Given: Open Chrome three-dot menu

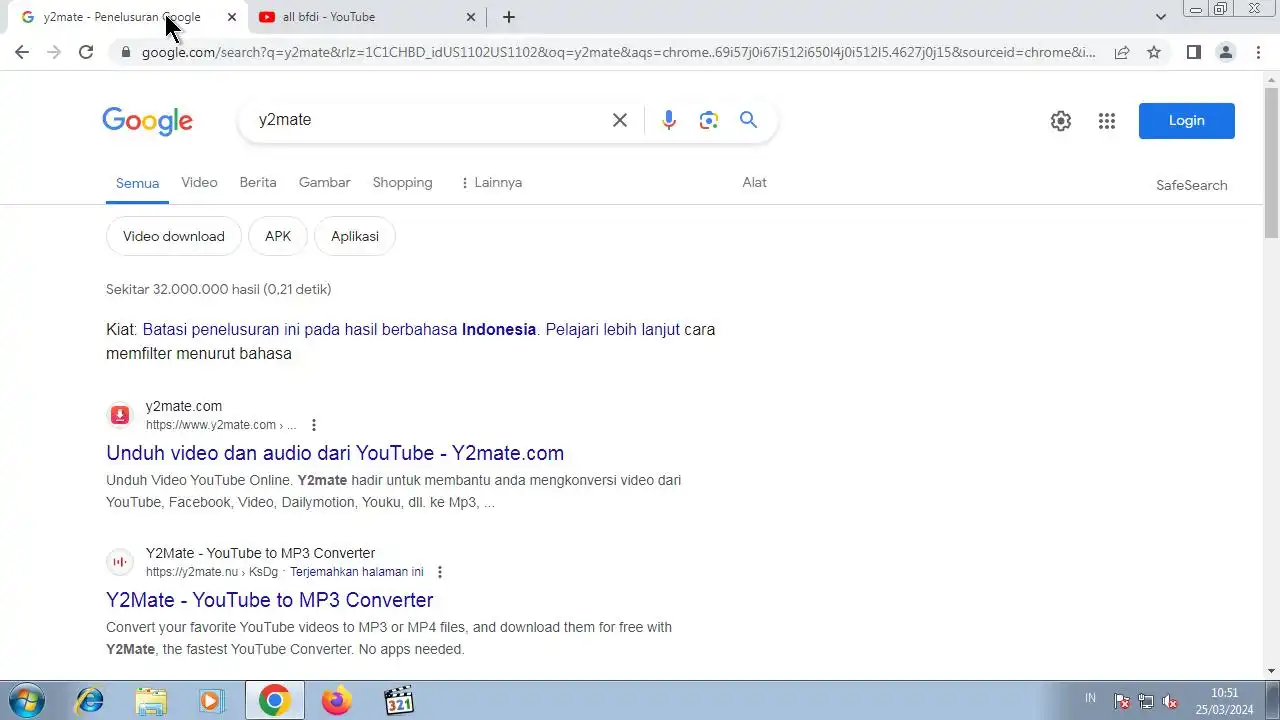Looking at the screenshot, I should 1258,52.
